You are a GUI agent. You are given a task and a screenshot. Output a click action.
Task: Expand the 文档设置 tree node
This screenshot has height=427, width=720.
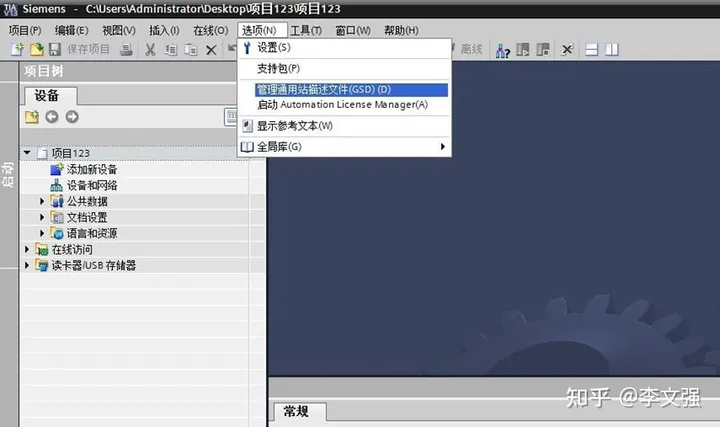coord(42,217)
